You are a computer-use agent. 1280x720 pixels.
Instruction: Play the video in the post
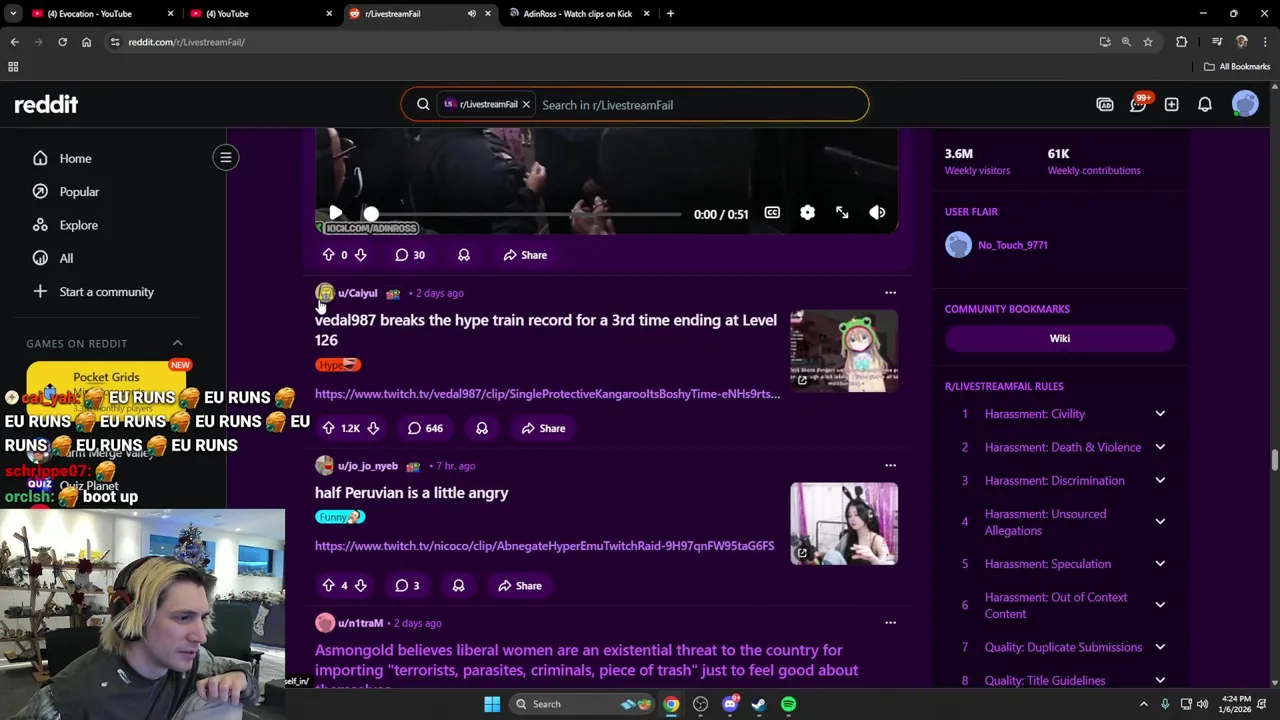(x=335, y=213)
